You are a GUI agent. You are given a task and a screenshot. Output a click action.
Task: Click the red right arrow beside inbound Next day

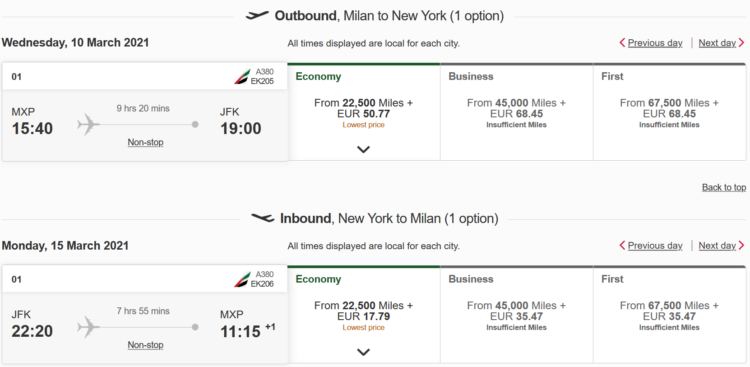point(741,245)
